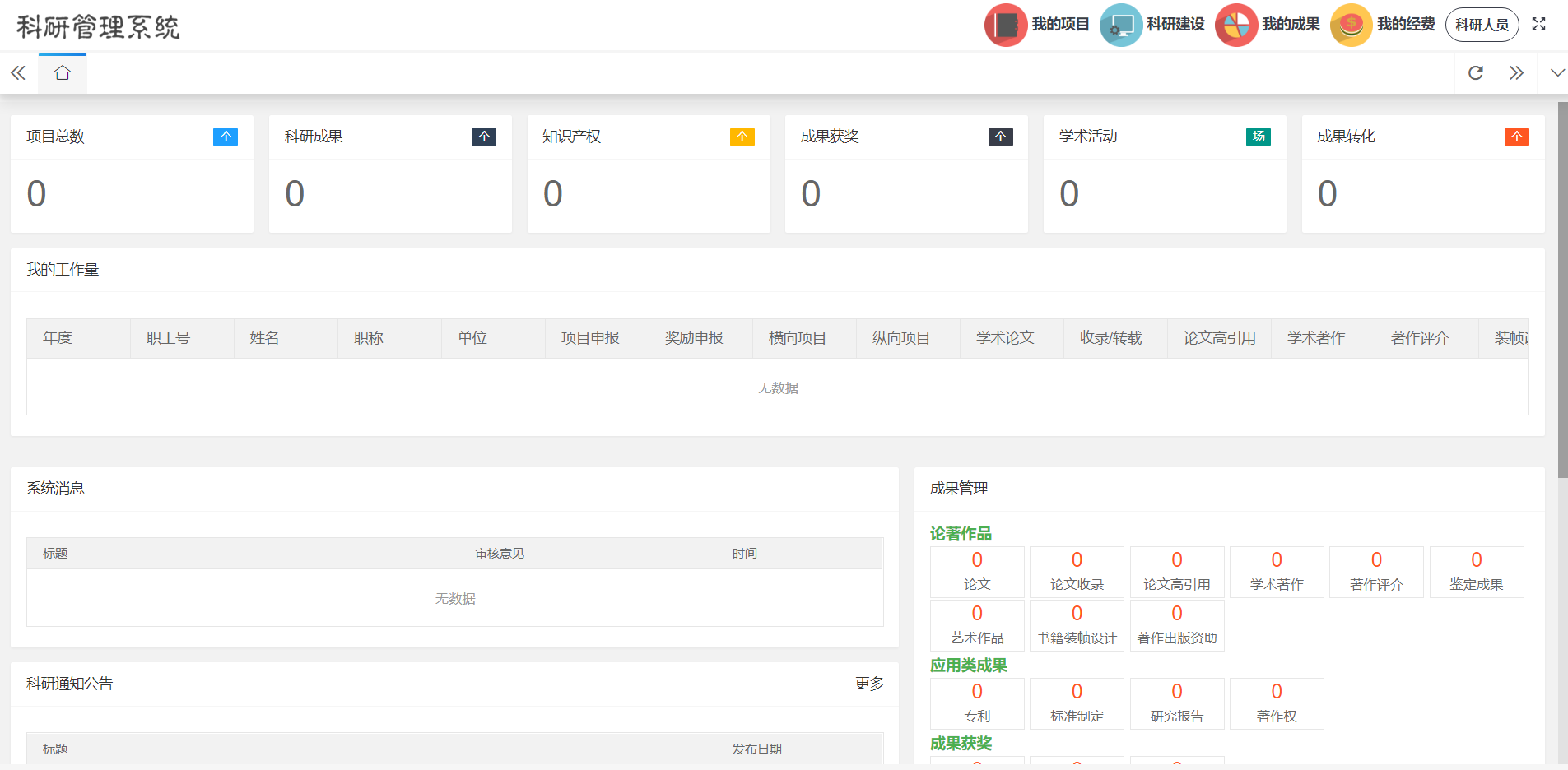
Task: Open the 论文 count tile
Action: 977,572
